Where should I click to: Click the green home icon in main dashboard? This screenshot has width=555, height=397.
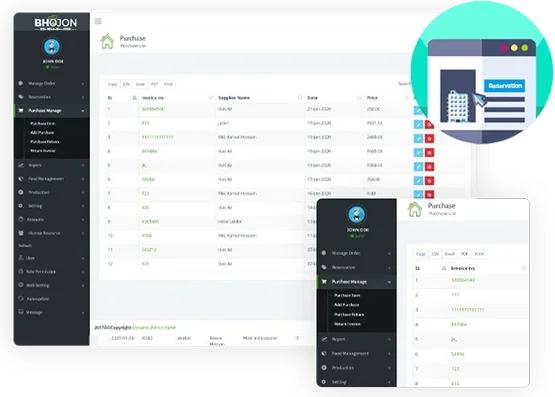click(x=107, y=41)
